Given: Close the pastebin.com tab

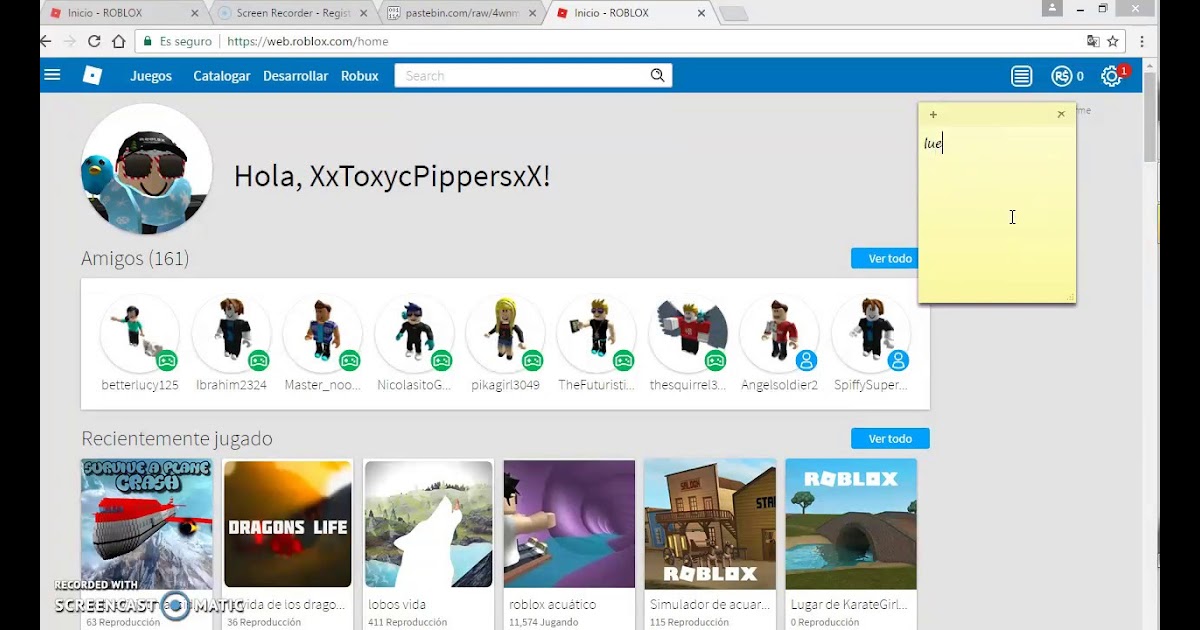Looking at the screenshot, I should tap(532, 13).
